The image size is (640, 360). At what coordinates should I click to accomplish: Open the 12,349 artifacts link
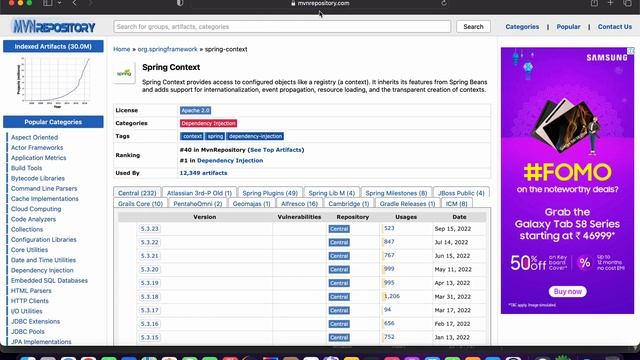203,173
